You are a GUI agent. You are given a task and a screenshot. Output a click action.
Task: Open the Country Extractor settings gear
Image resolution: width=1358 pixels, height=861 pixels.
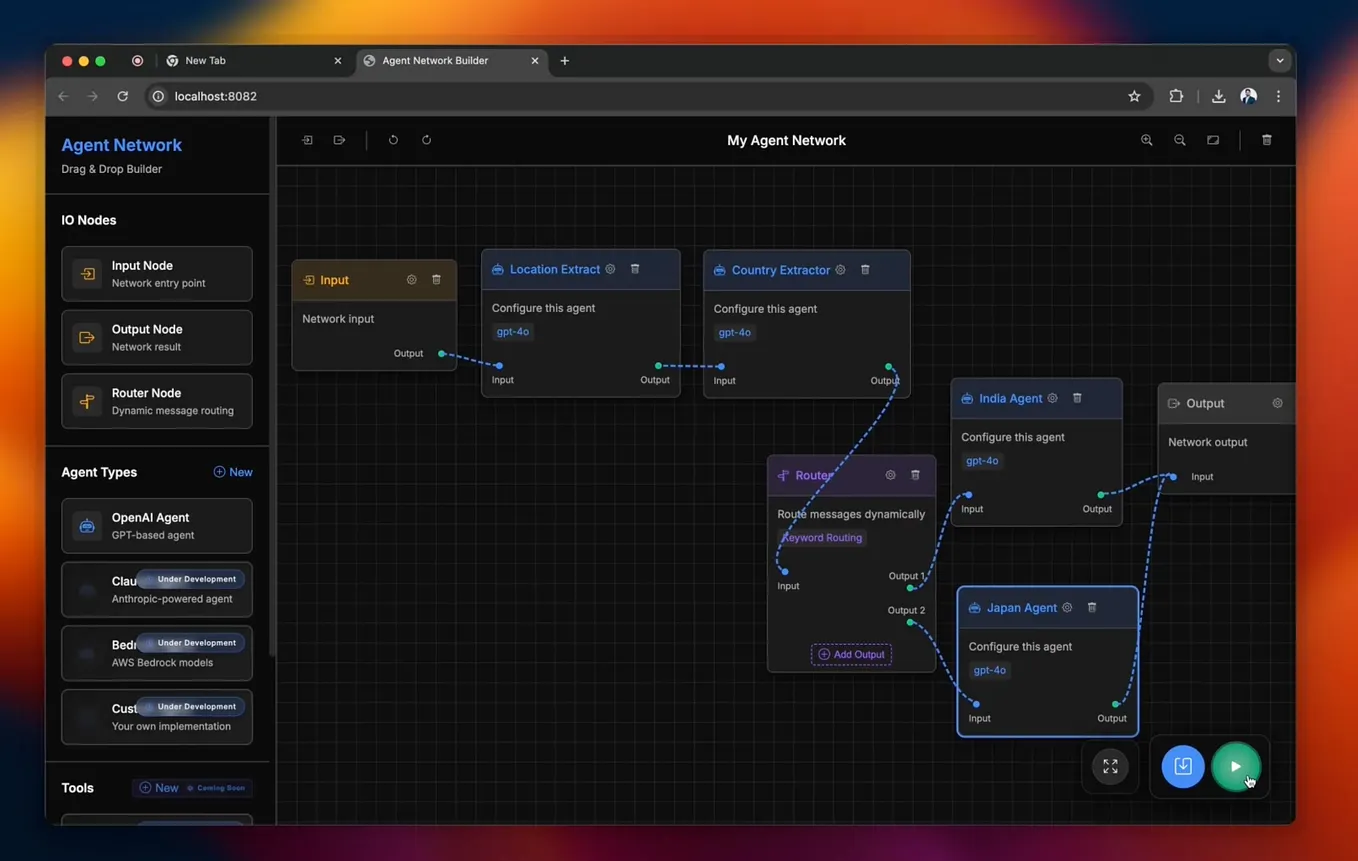pos(840,270)
